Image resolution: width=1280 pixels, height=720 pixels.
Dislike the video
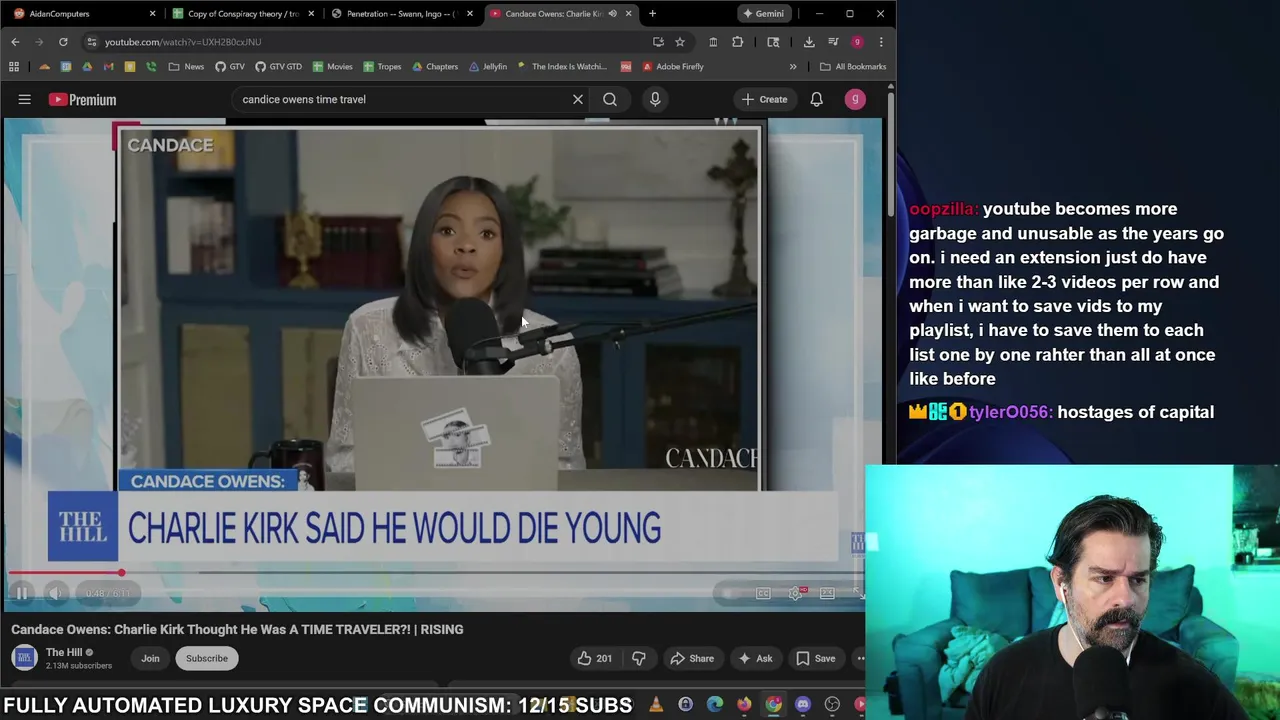[638, 658]
